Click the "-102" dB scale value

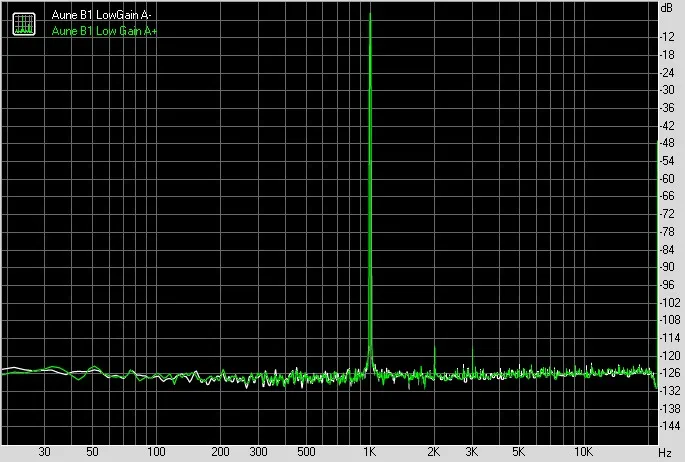[670, 302]
